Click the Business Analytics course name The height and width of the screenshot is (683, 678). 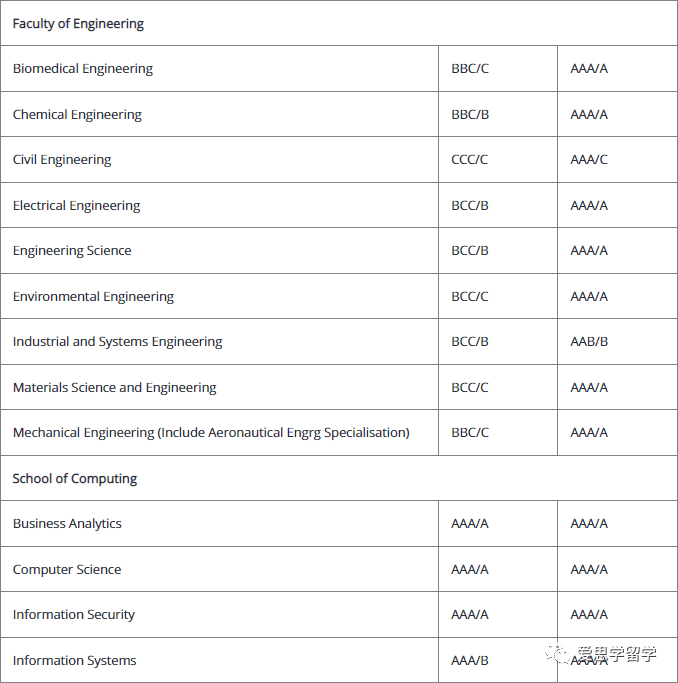(67, 524)
